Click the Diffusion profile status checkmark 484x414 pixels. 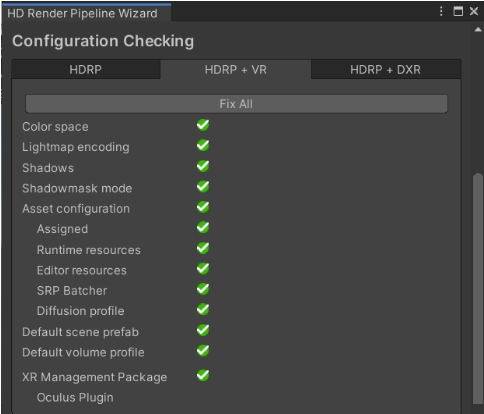click(x=203, y=310)
